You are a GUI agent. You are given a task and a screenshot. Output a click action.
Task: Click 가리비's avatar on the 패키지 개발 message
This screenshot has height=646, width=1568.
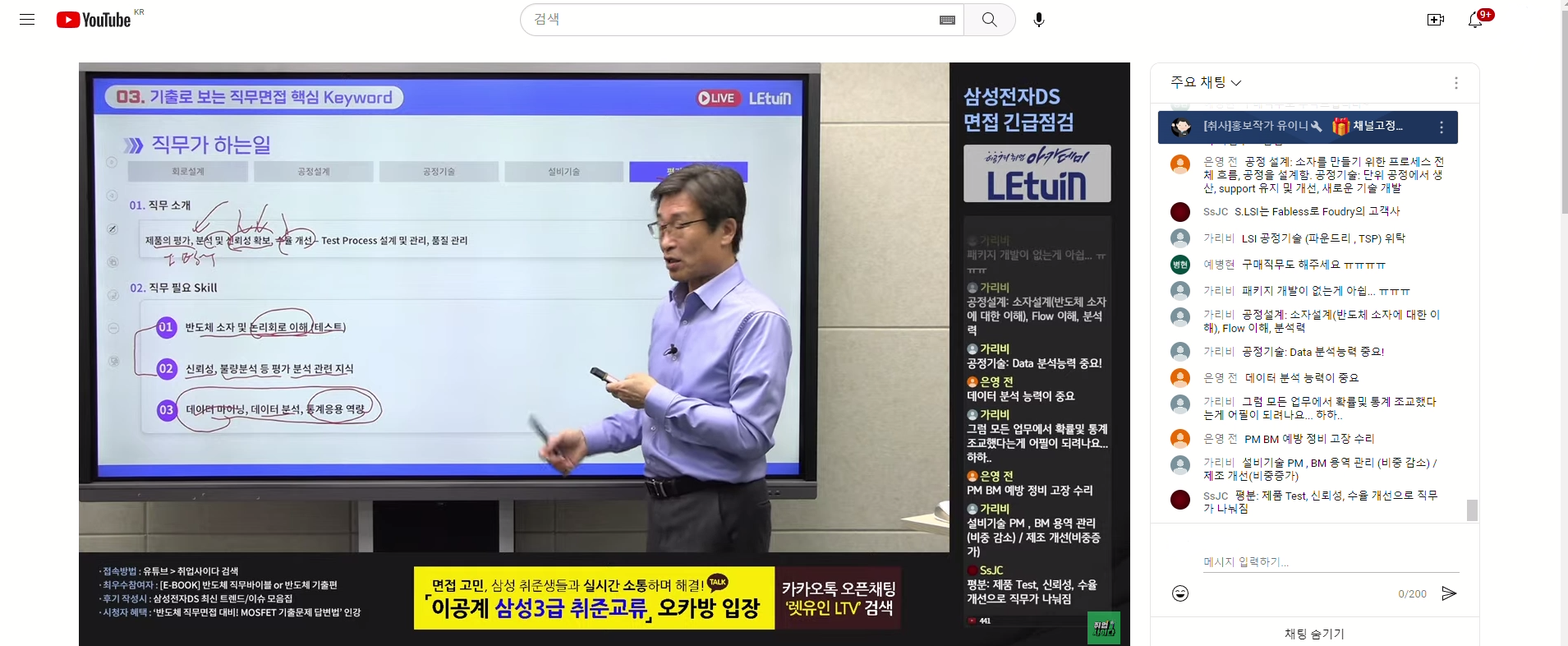[x=1180, y=291]
